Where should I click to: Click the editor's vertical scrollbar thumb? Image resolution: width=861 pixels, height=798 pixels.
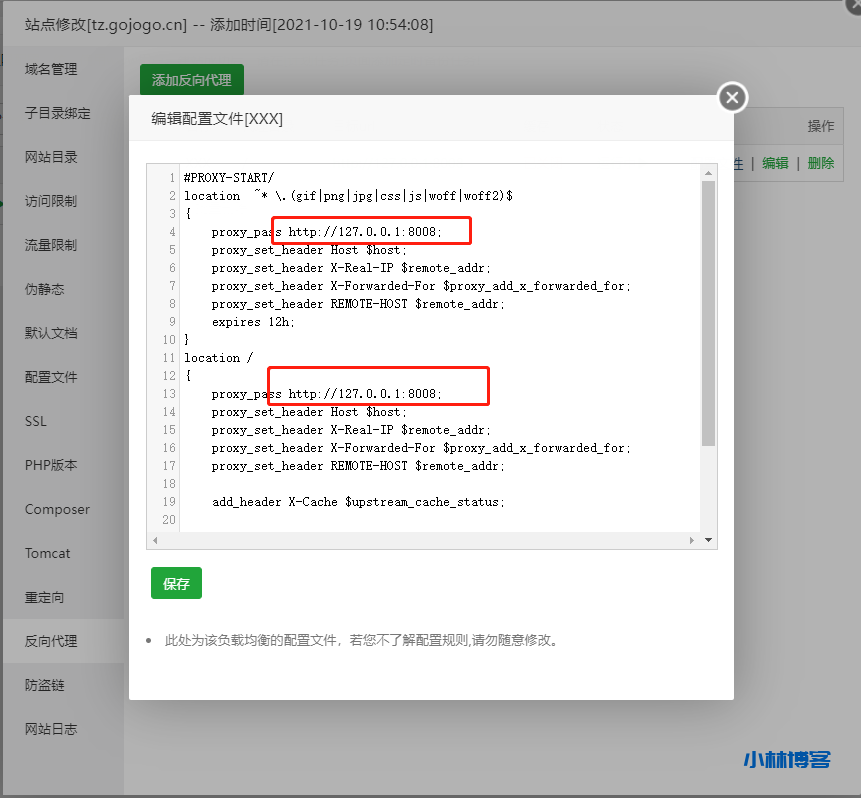[x=709, y=310]
